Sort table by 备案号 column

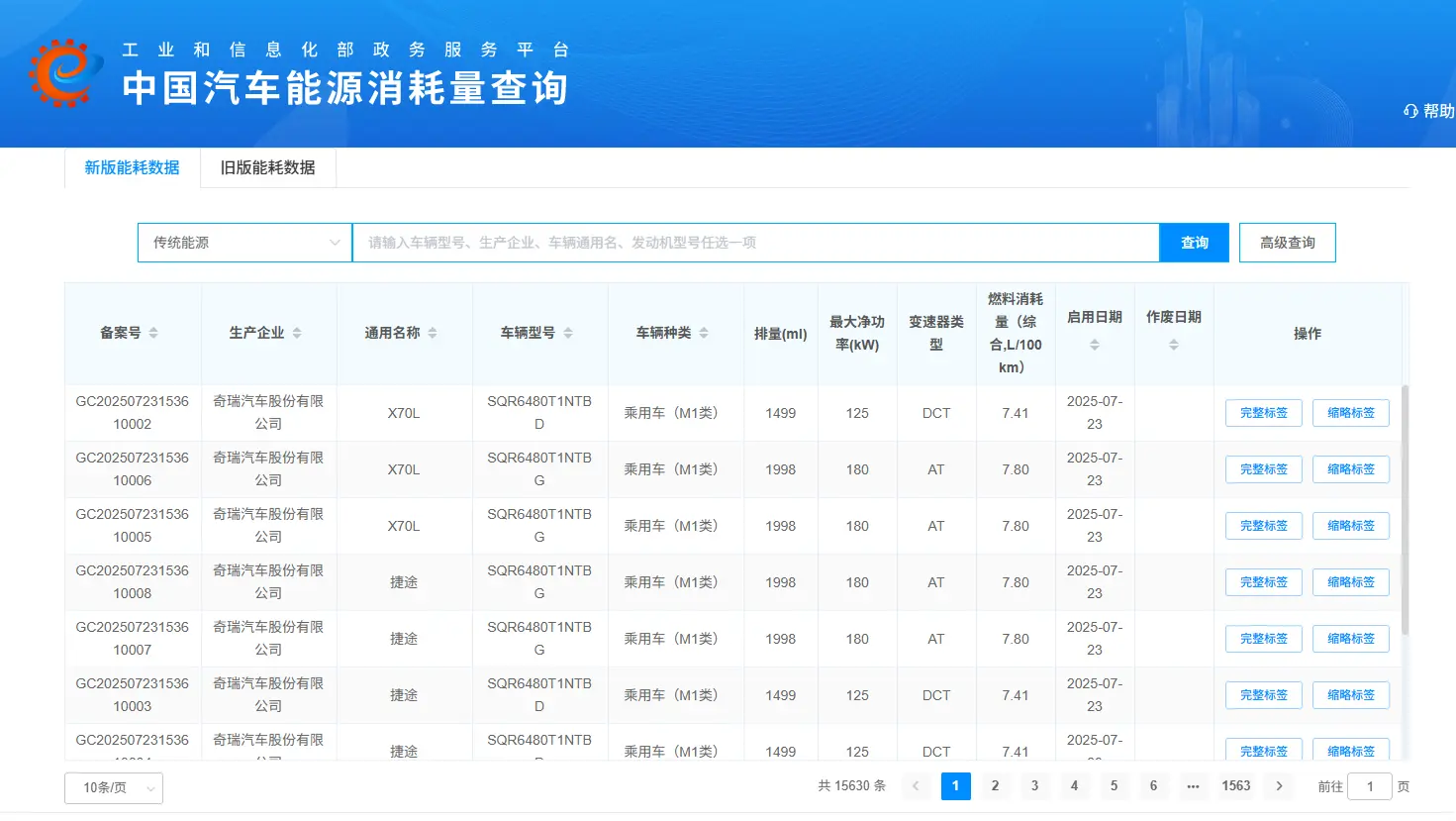[153, 333]
